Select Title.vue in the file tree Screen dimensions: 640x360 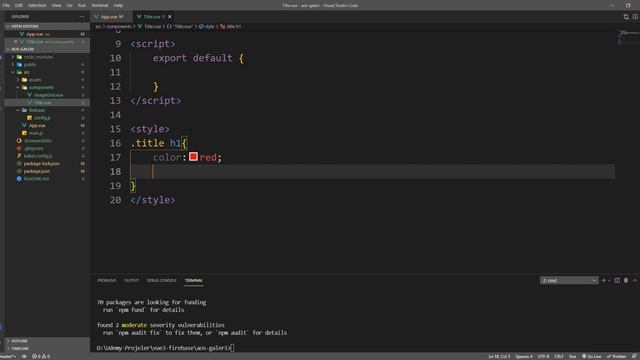click(47, 102)
